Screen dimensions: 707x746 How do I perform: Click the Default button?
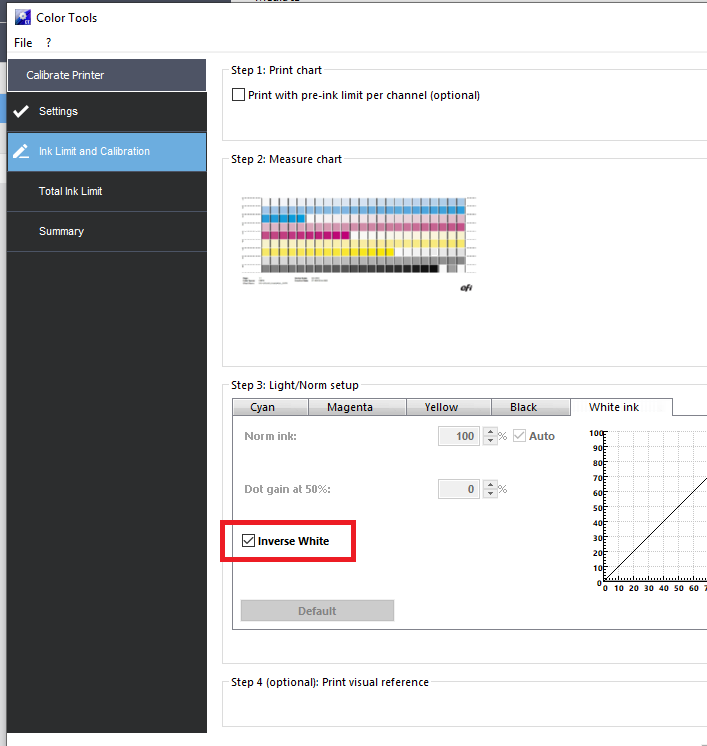point(317,611)
